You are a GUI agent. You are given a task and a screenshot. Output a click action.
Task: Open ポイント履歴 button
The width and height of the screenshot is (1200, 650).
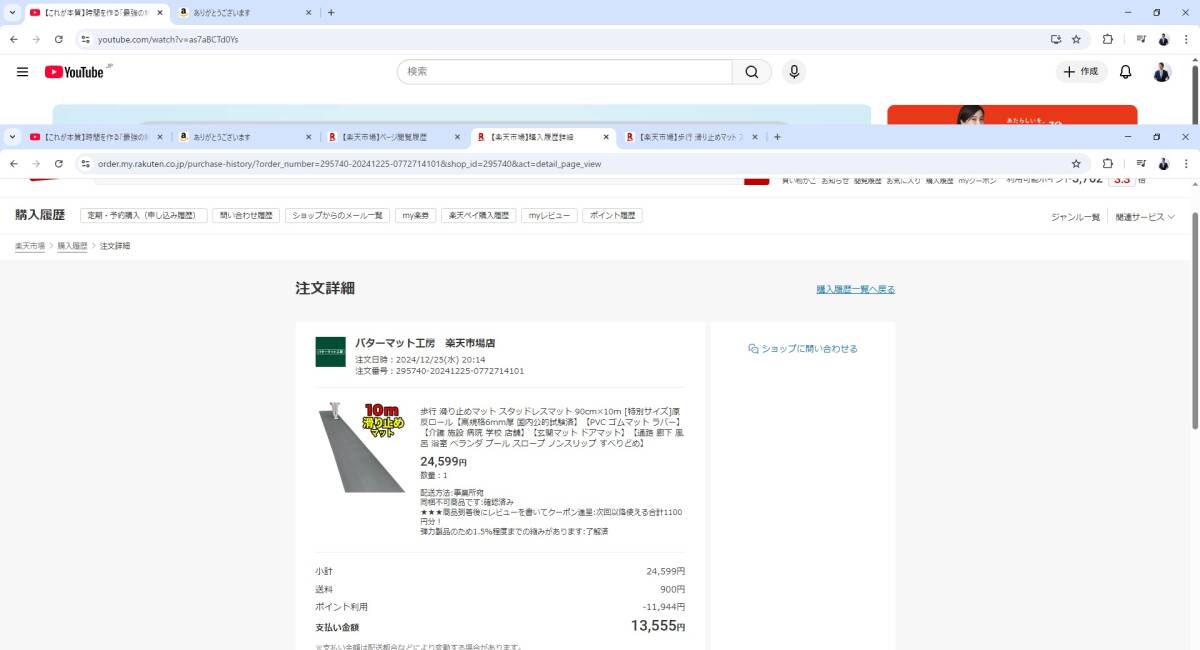[612, 215]
